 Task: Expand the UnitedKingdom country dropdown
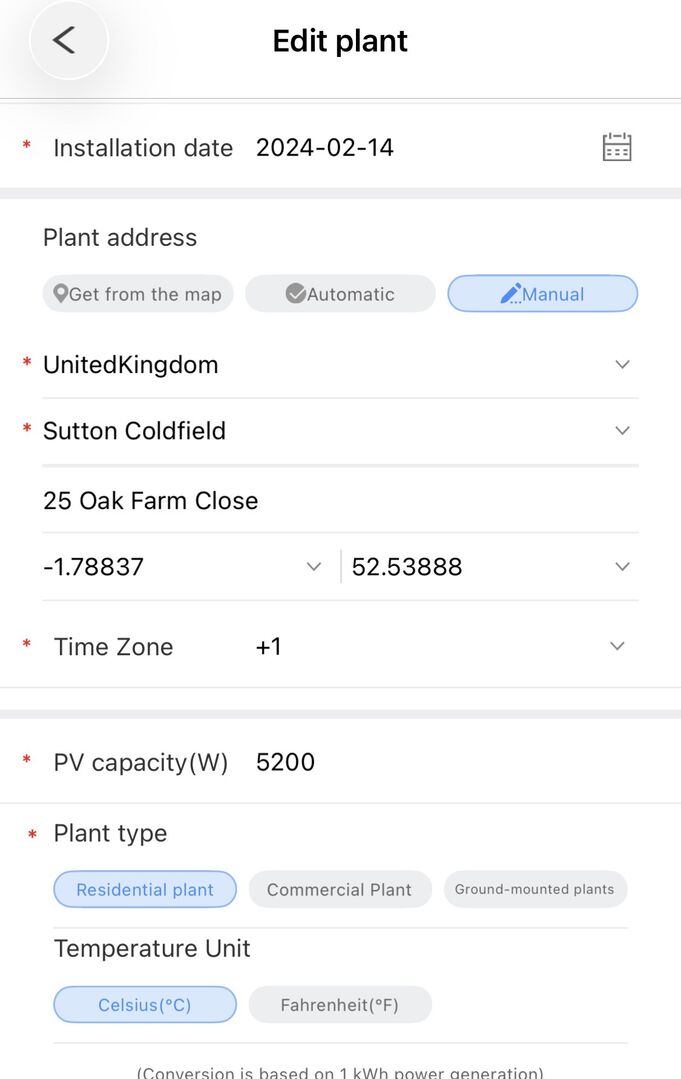(623, 365)
